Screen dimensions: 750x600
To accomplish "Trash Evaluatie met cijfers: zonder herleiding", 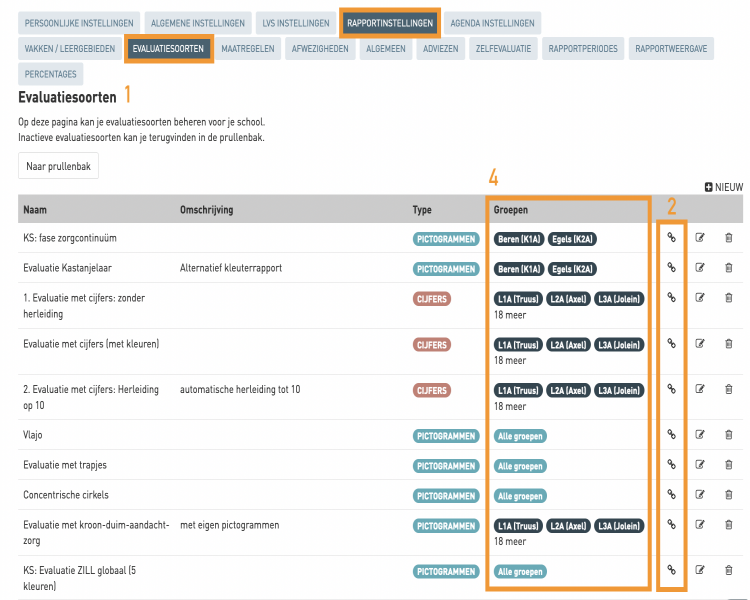I will pos(728,298).
